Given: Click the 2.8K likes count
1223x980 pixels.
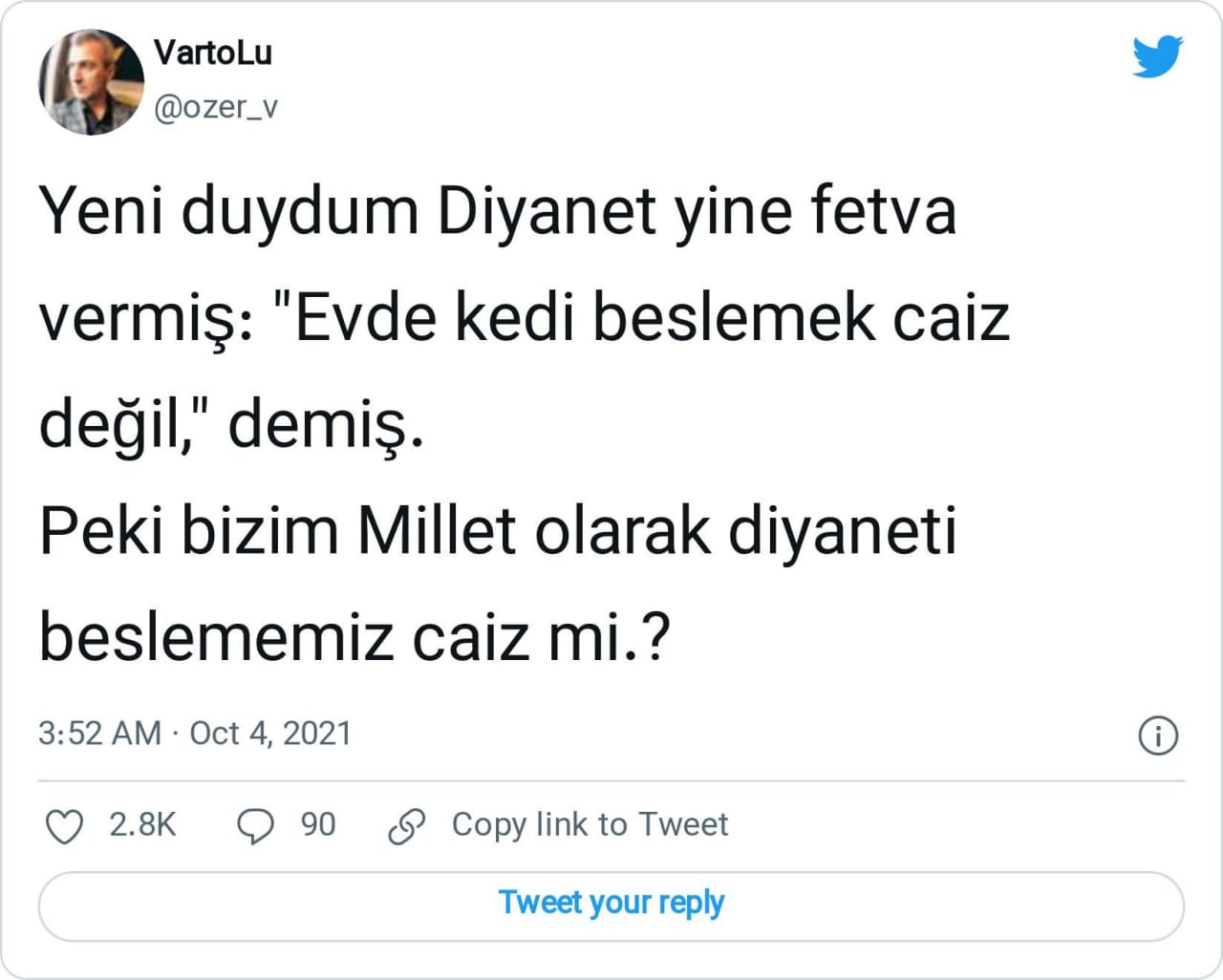Looking at the screenshot, I should click(142, 824).
